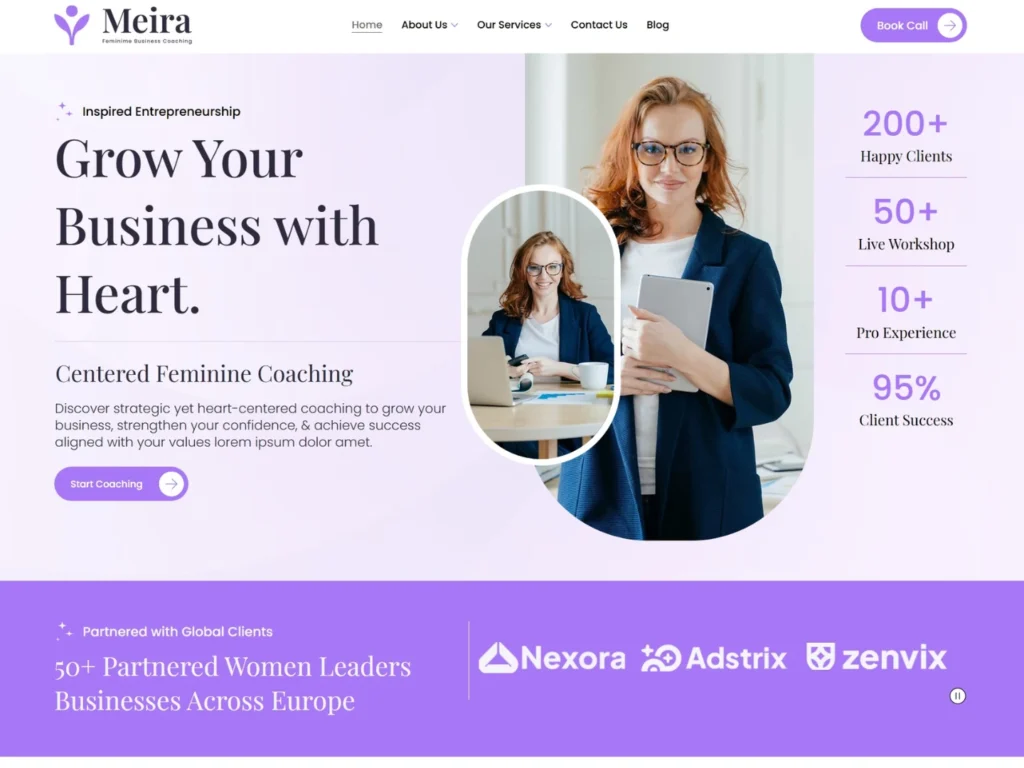This screenshot has width=1024, height=768.
Task: Click the Start Coaching button
Action: point(121,484)
